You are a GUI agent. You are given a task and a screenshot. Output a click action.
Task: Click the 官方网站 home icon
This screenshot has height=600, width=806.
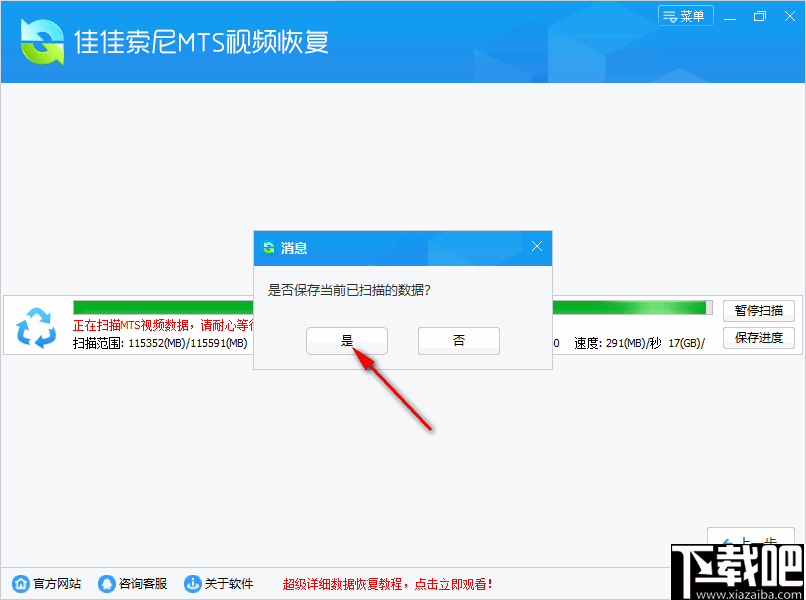coord(21,584)
